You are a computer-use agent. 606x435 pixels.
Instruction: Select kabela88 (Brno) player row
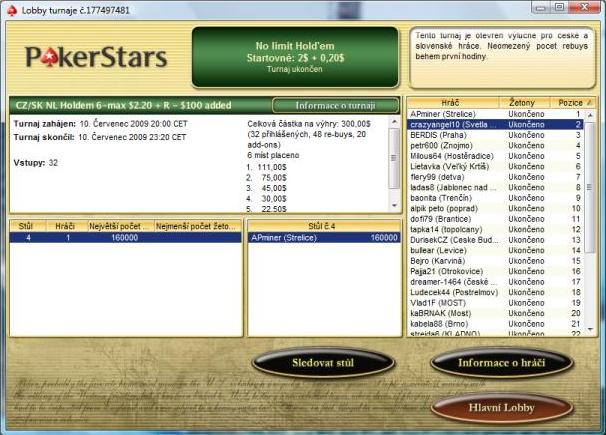coord(495,324)
